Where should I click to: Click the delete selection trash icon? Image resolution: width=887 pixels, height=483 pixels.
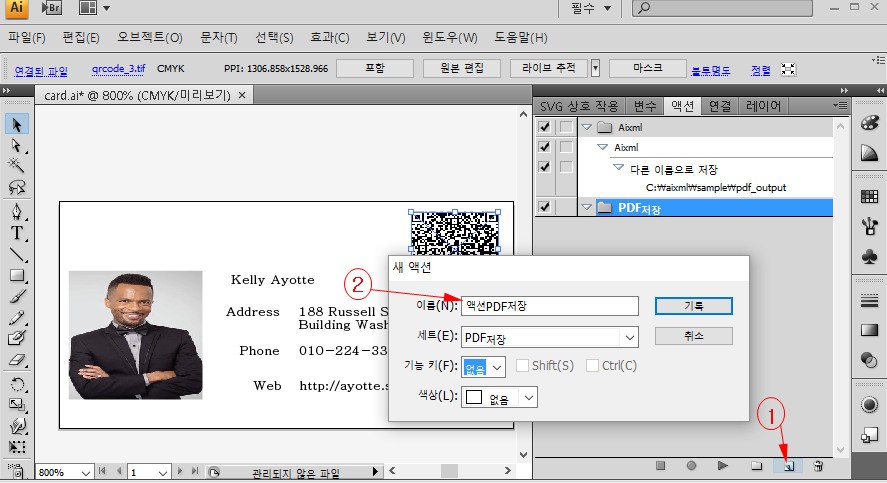coord(818,466)
